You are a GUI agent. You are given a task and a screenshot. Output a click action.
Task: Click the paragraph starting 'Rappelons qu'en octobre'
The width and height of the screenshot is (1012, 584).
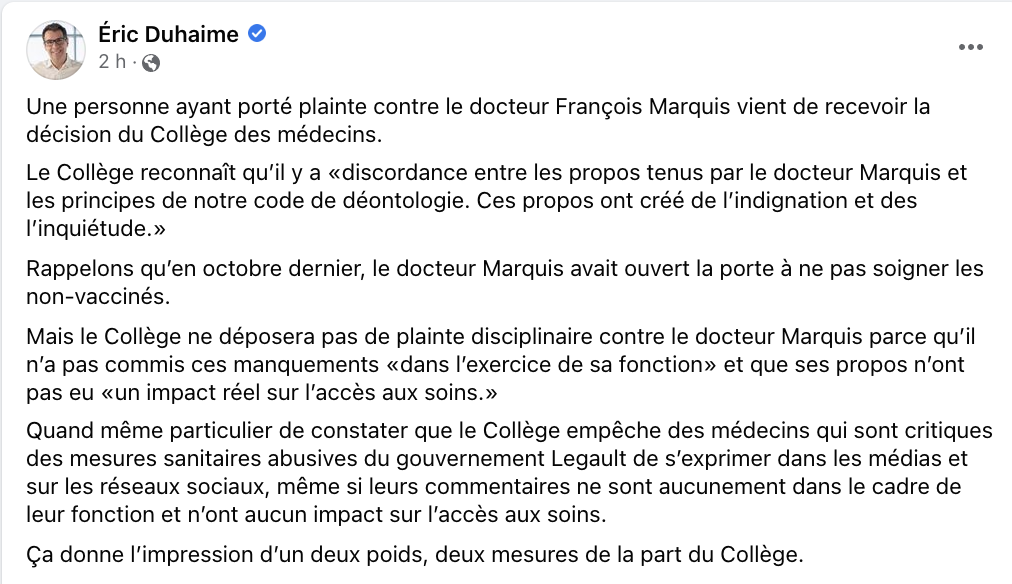pos(505,282)
